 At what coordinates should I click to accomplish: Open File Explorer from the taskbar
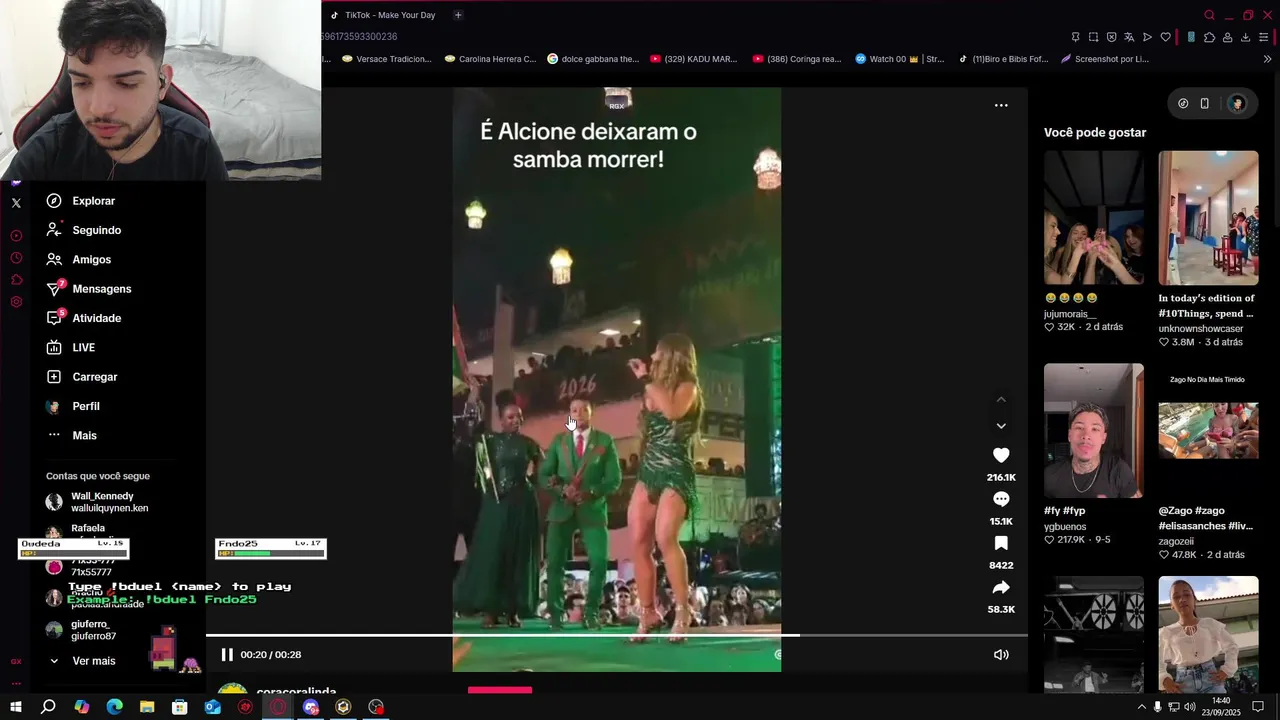147,707
